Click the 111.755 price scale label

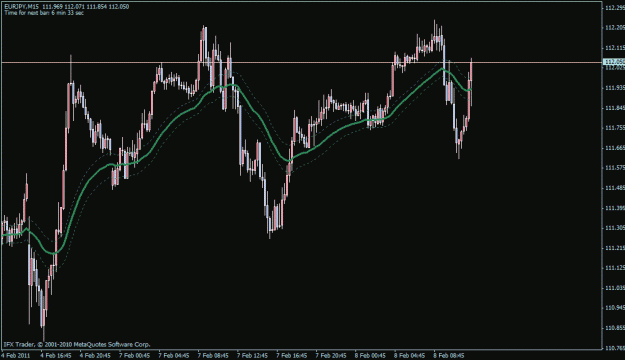[615, 128]
